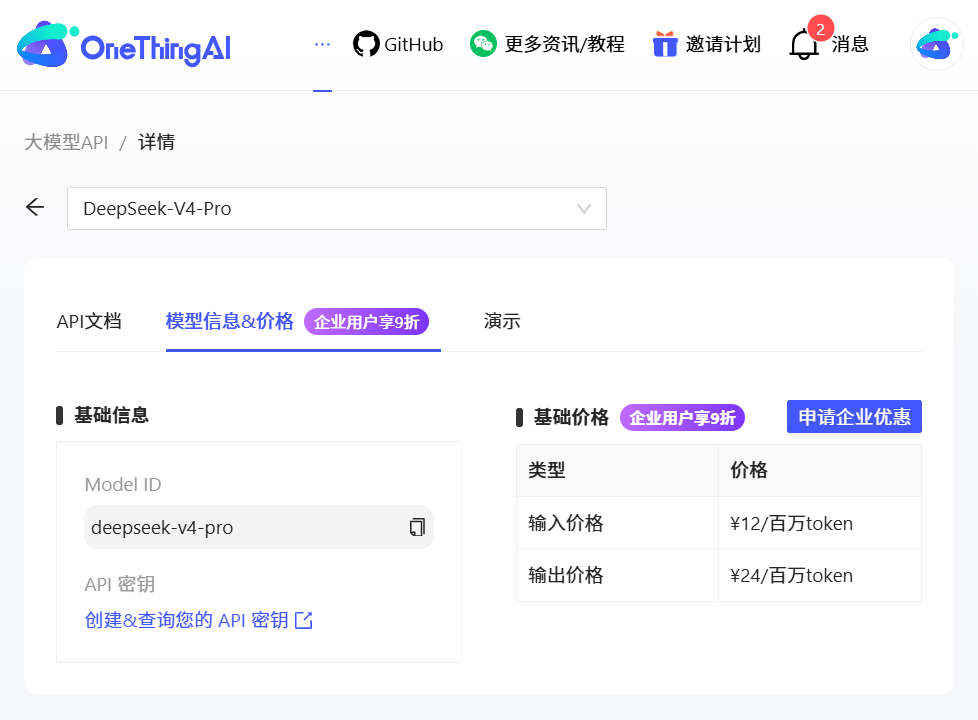Click the notification bell icon
Image resolution: width=978 pixels, height=720 pixels.
point(804,45)
